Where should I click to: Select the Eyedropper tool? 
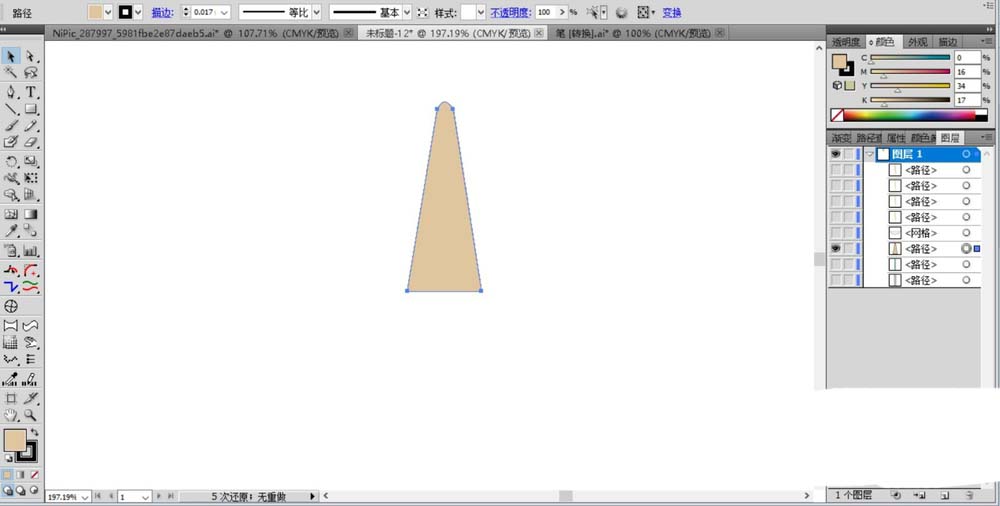[11, 231]
